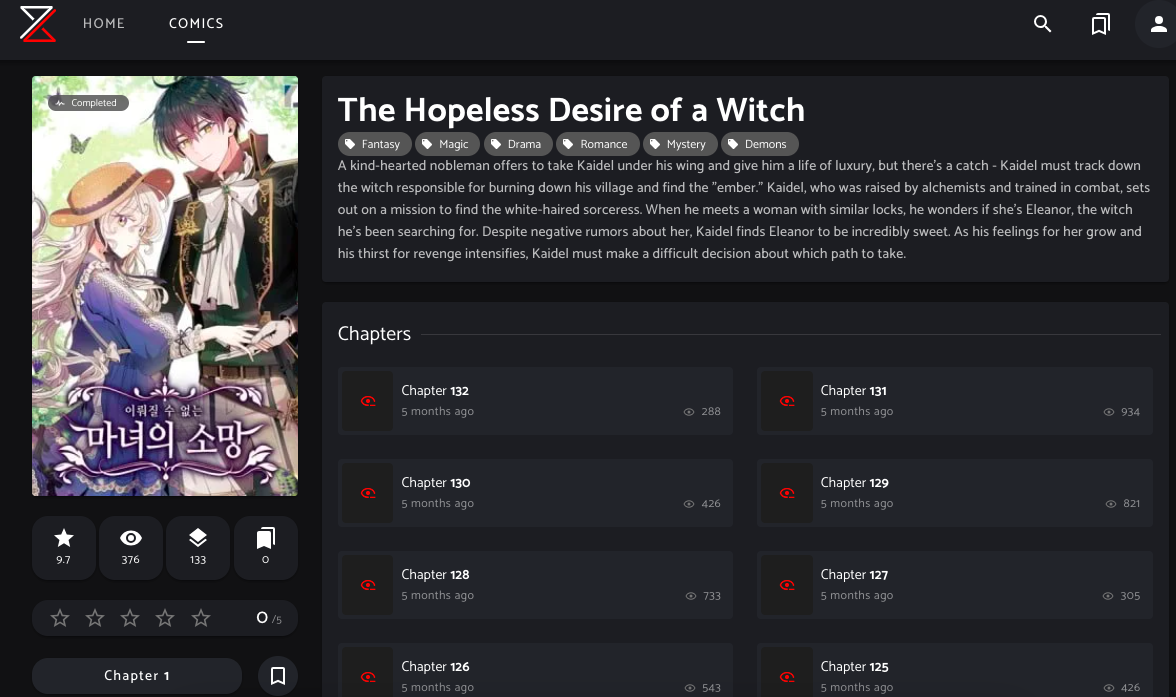Open saved bookmarks from the navbar icon

1101,24
